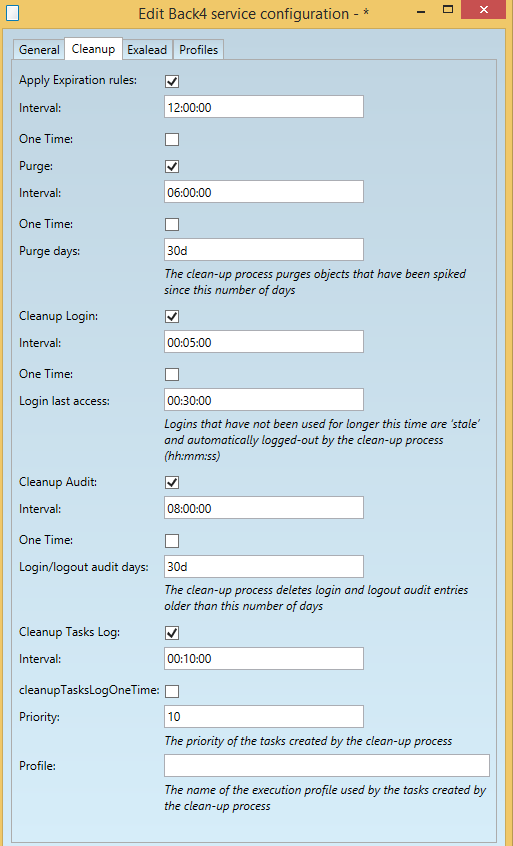513x846 pixels.
Task: Toggle the Cleanup Login checkbox
Action: click(172, 317)
